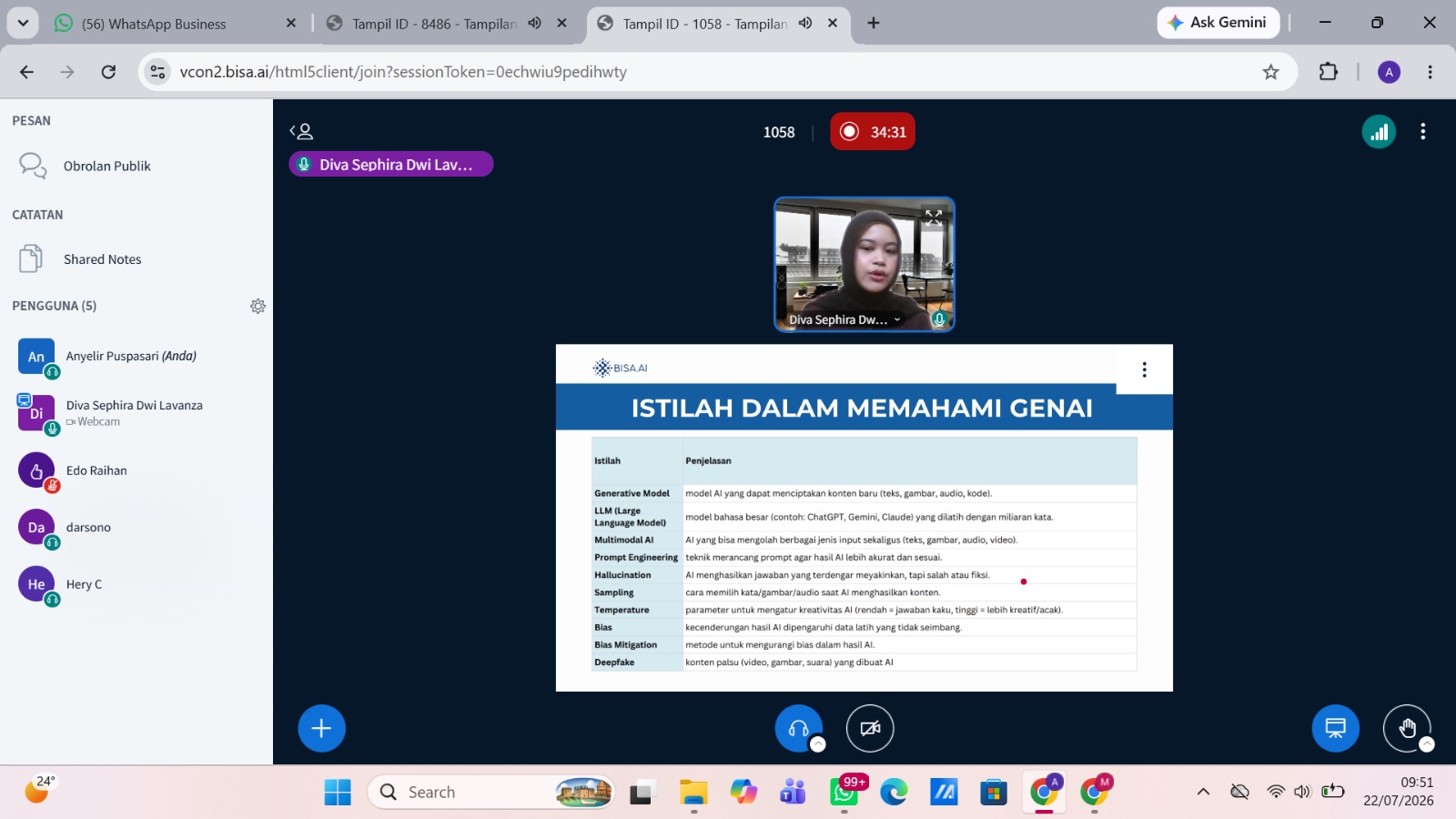Click the address bar URL
The width and height of the screenshot is (1456, 819).
(x=403, y=72)
